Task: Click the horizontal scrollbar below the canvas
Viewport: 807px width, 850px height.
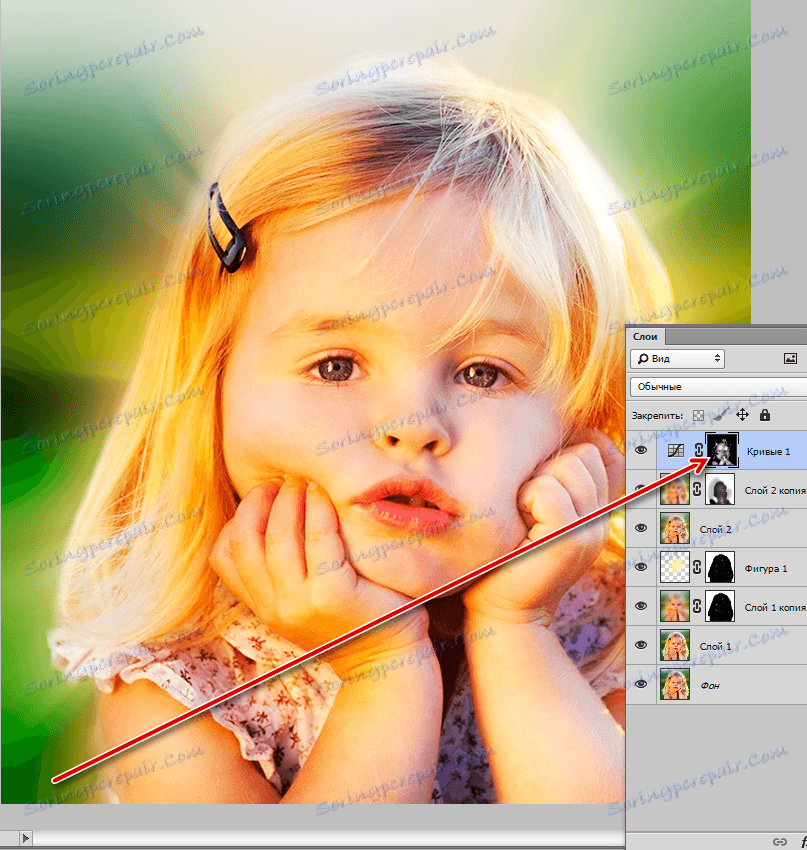Action: [328, 838]
